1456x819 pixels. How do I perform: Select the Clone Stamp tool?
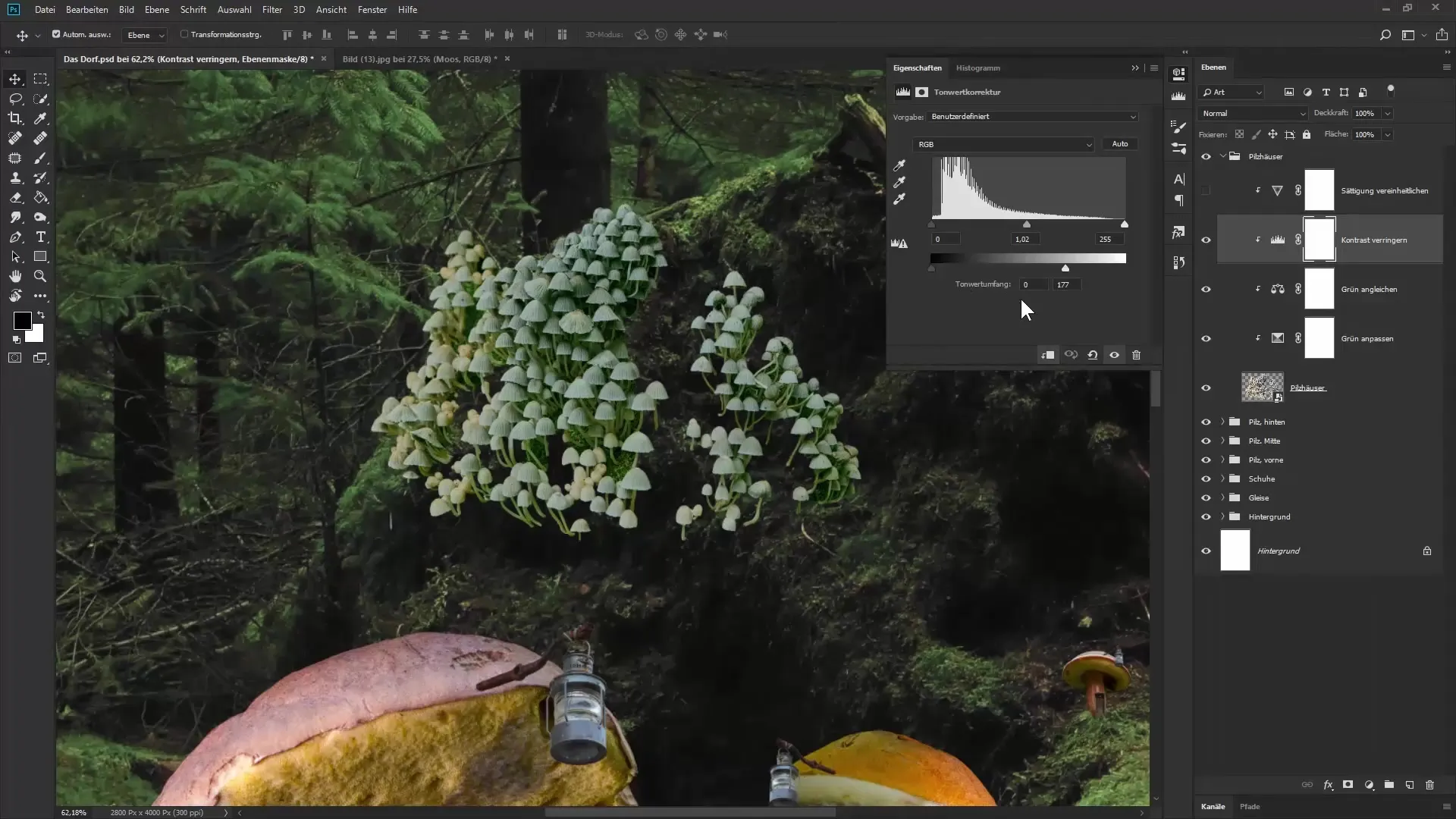pyautogui.click(x=15, y=177)
